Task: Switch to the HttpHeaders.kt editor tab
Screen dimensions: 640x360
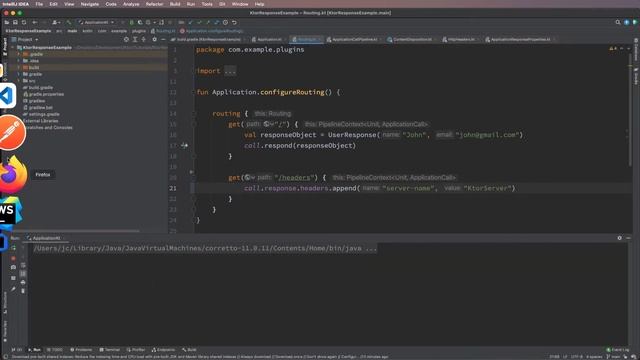Action: pyautogui.click(x=461, y=40)
